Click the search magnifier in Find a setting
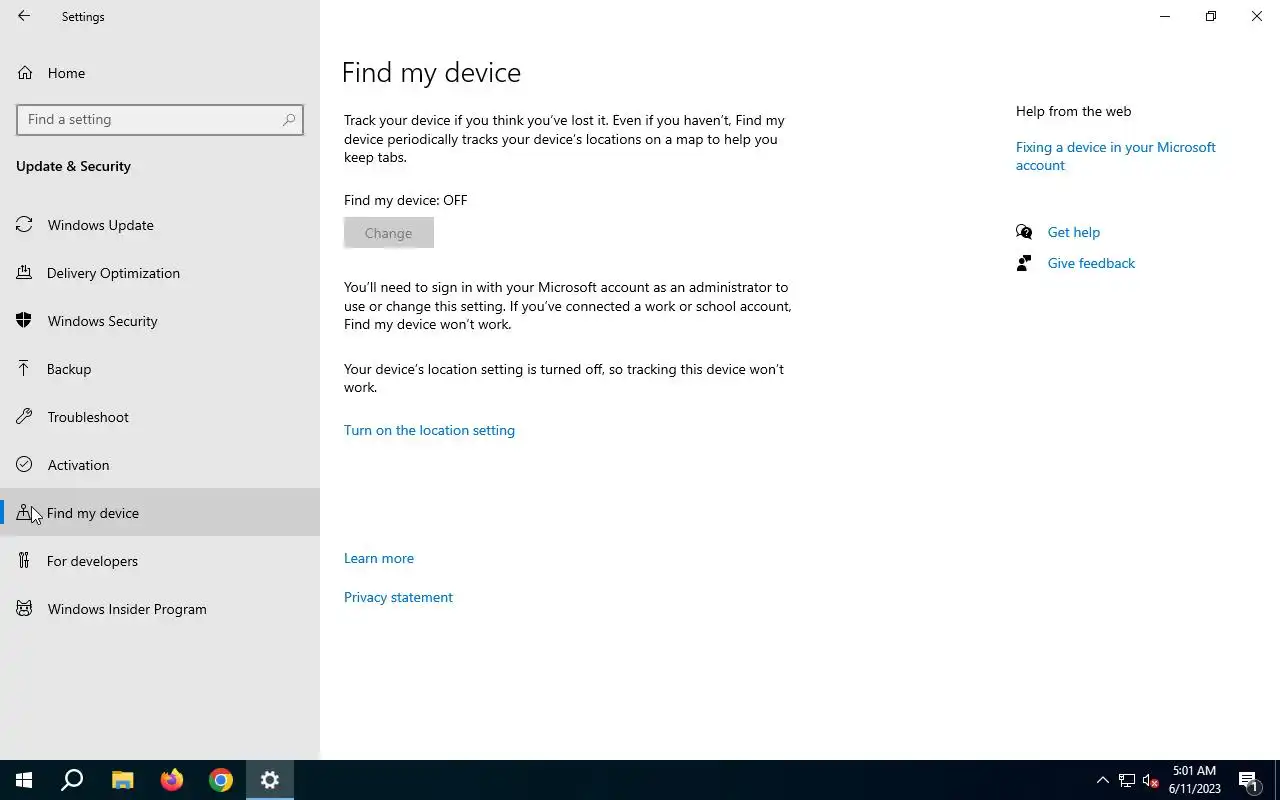This screenshot has width=1280, height=800. click(x=289, y=119)
